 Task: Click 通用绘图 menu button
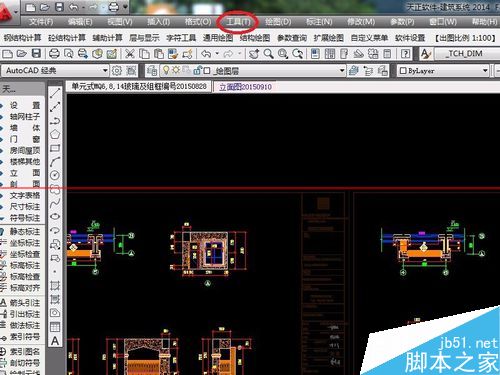tap(218, 38)
